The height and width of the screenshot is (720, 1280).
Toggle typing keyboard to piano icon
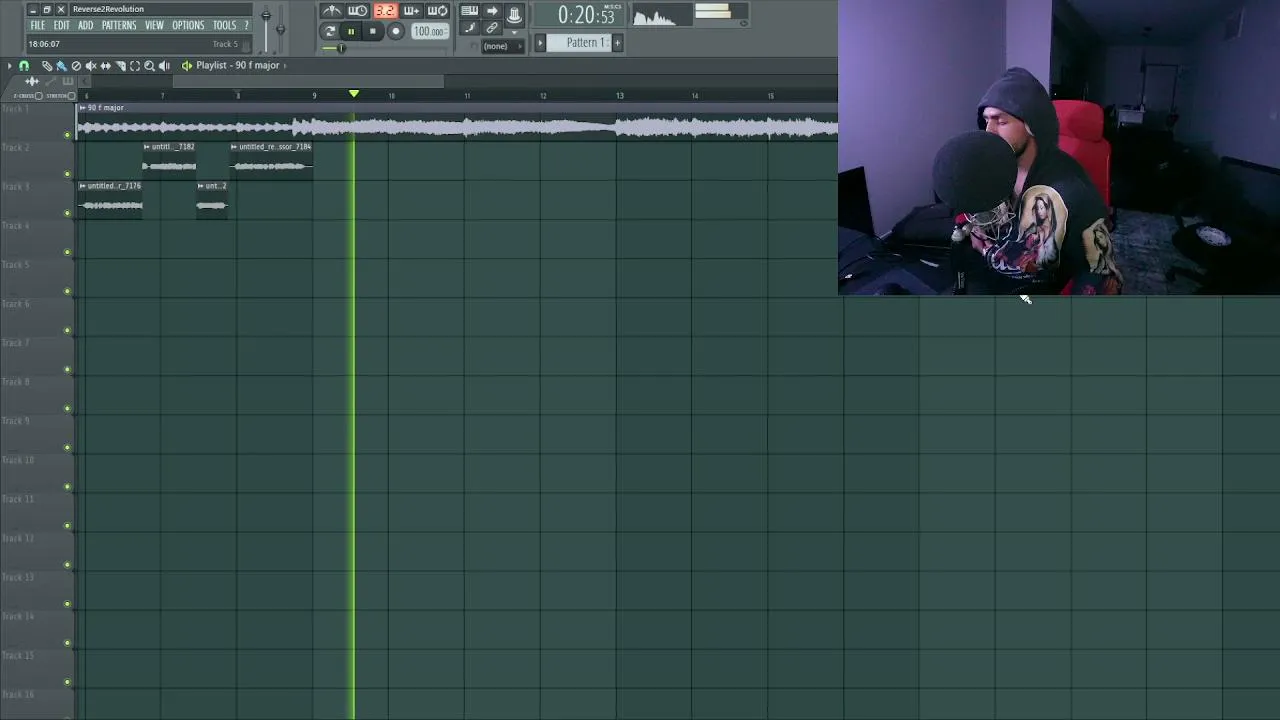click(x=469, y=11)
